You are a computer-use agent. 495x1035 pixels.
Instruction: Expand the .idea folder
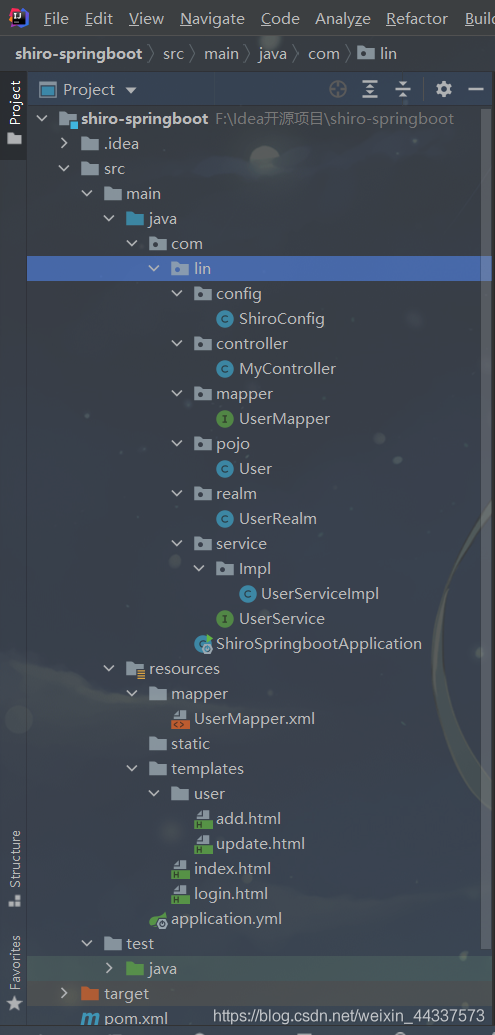pos(64,143)
